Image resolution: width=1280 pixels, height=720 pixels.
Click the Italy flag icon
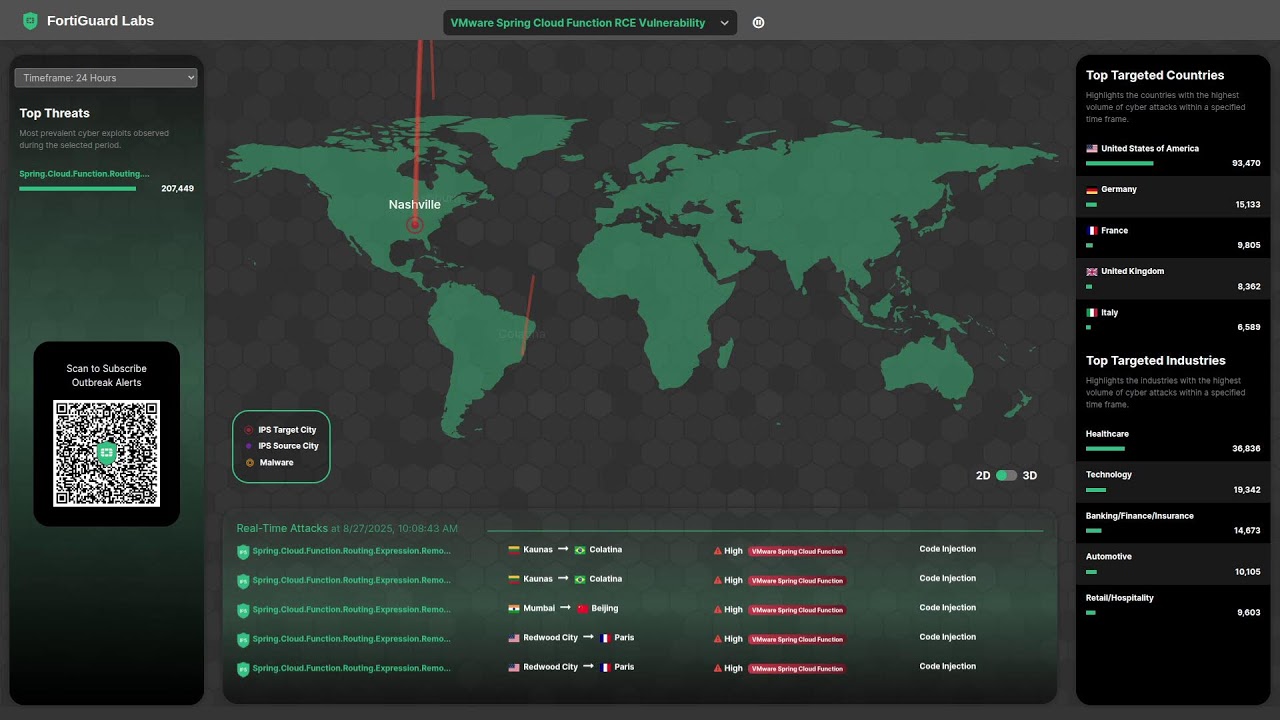(x=1092, y=313)
